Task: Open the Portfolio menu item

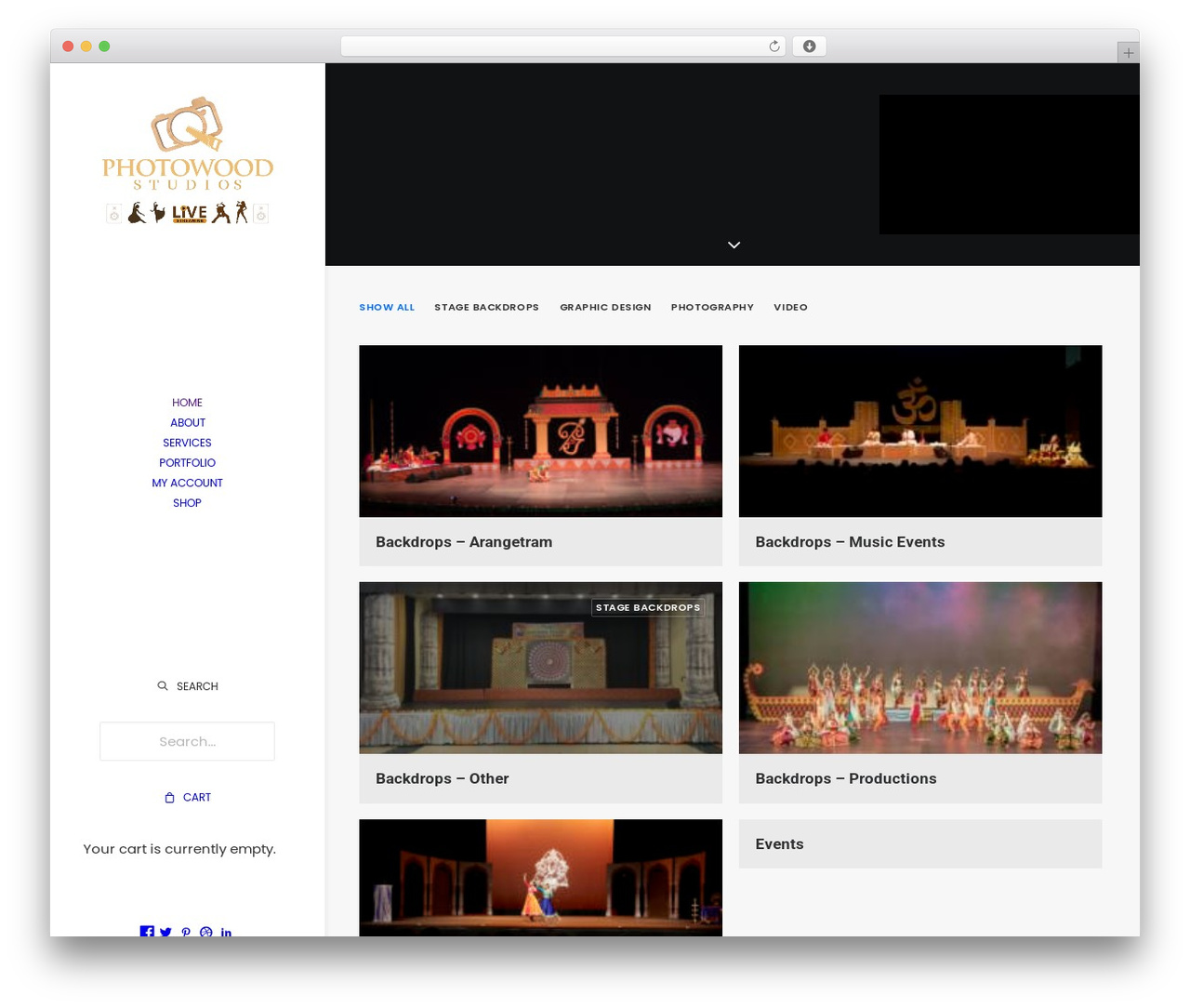Action: pos(187,462)
